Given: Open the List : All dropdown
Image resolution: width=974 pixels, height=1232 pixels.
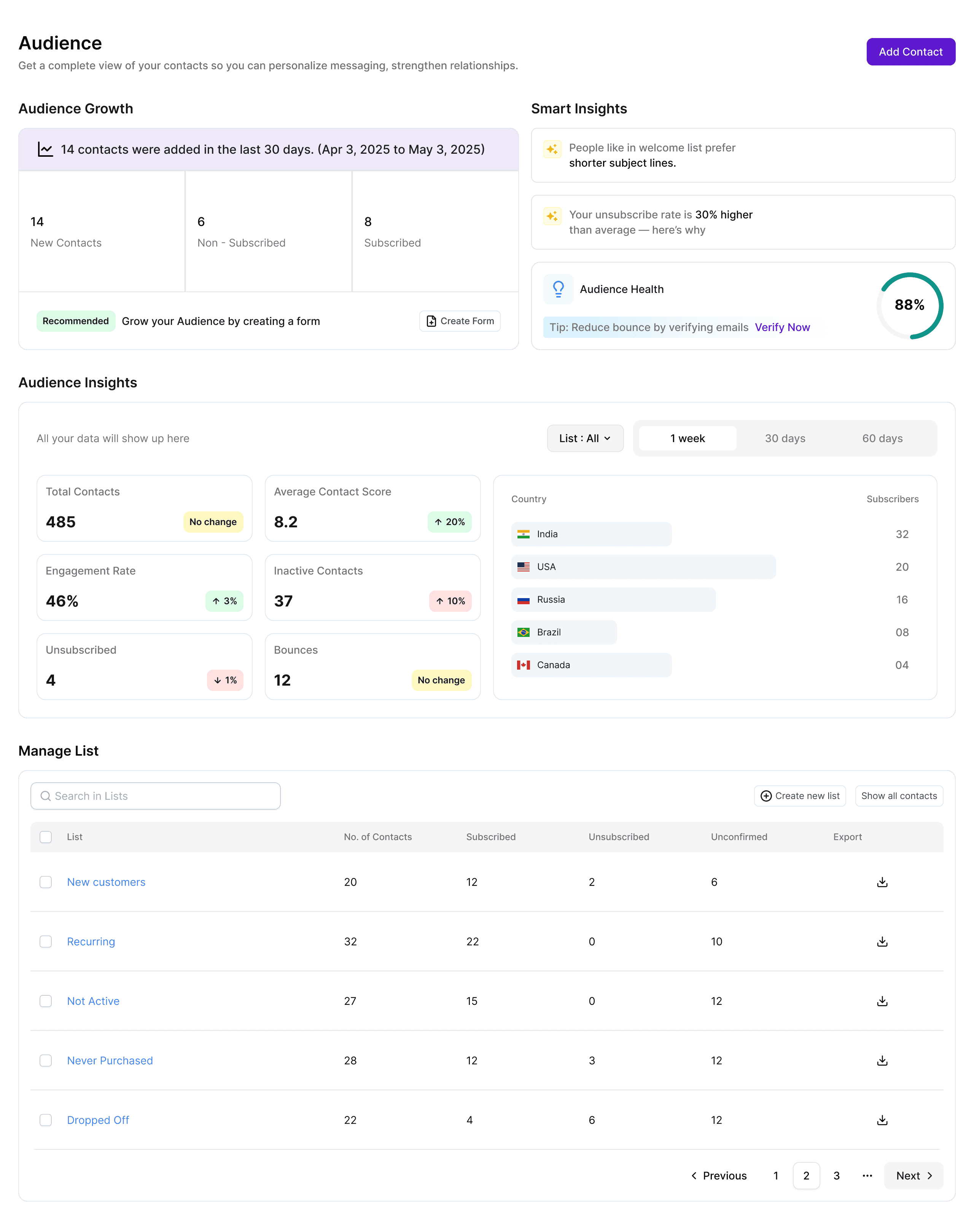Looking at the screenshot, I should coord(584,438).
